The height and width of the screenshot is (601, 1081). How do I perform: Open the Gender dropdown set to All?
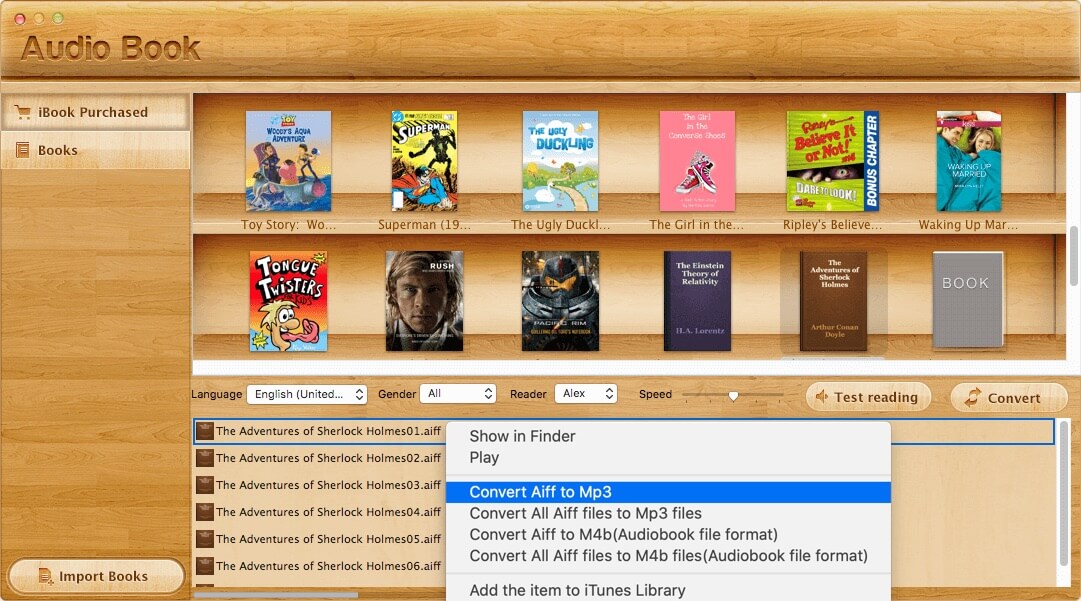pos(458,394)
